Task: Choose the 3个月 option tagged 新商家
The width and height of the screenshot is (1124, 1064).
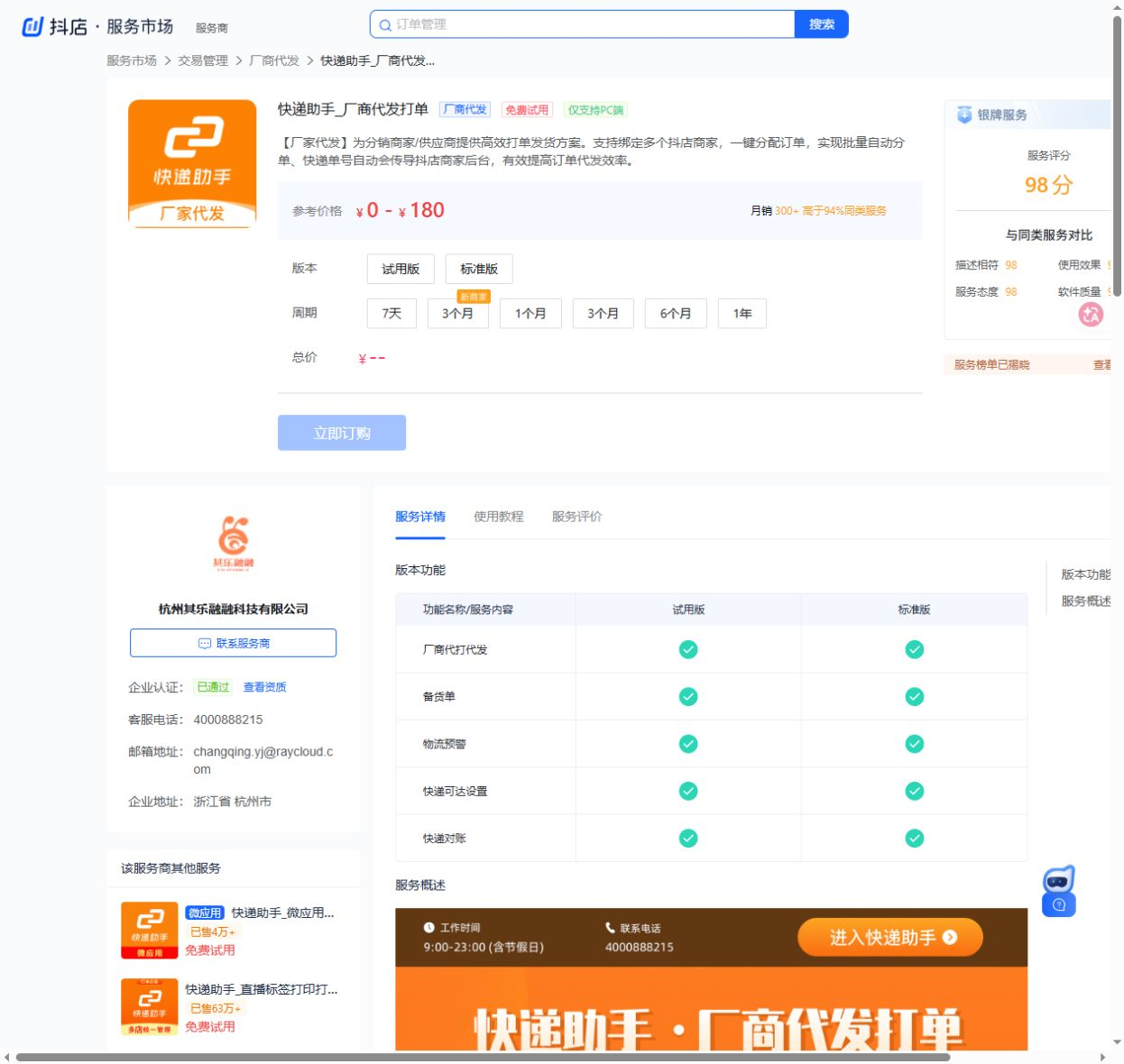Action: 458,314
